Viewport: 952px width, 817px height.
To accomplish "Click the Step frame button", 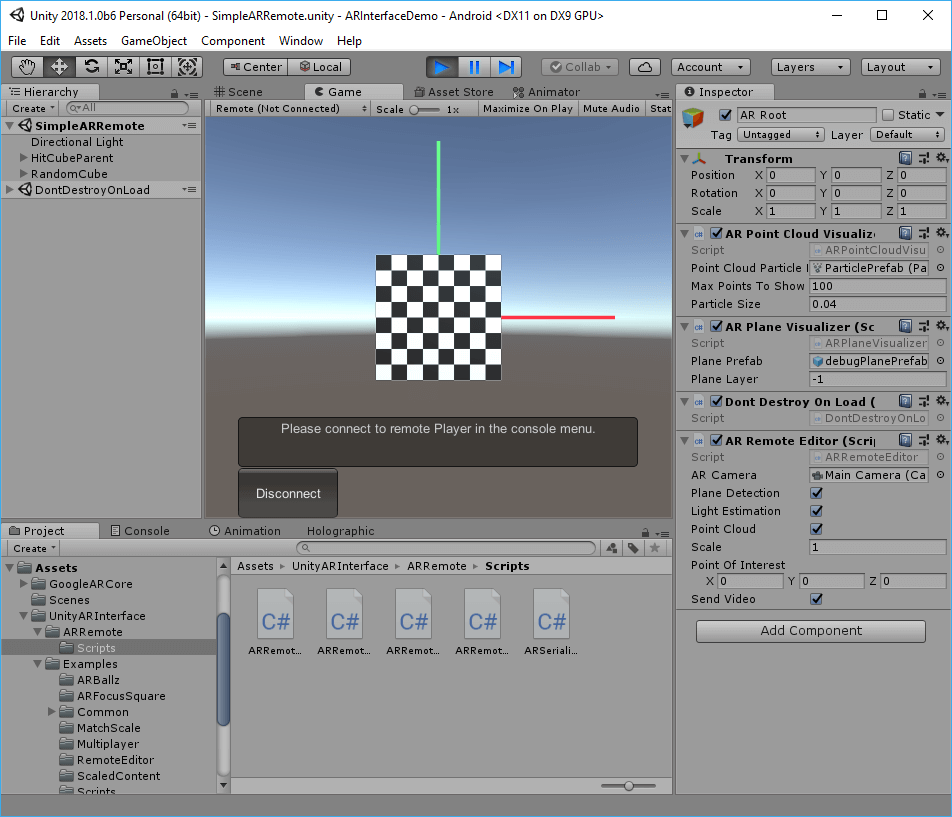I will [x=506, y=67].
